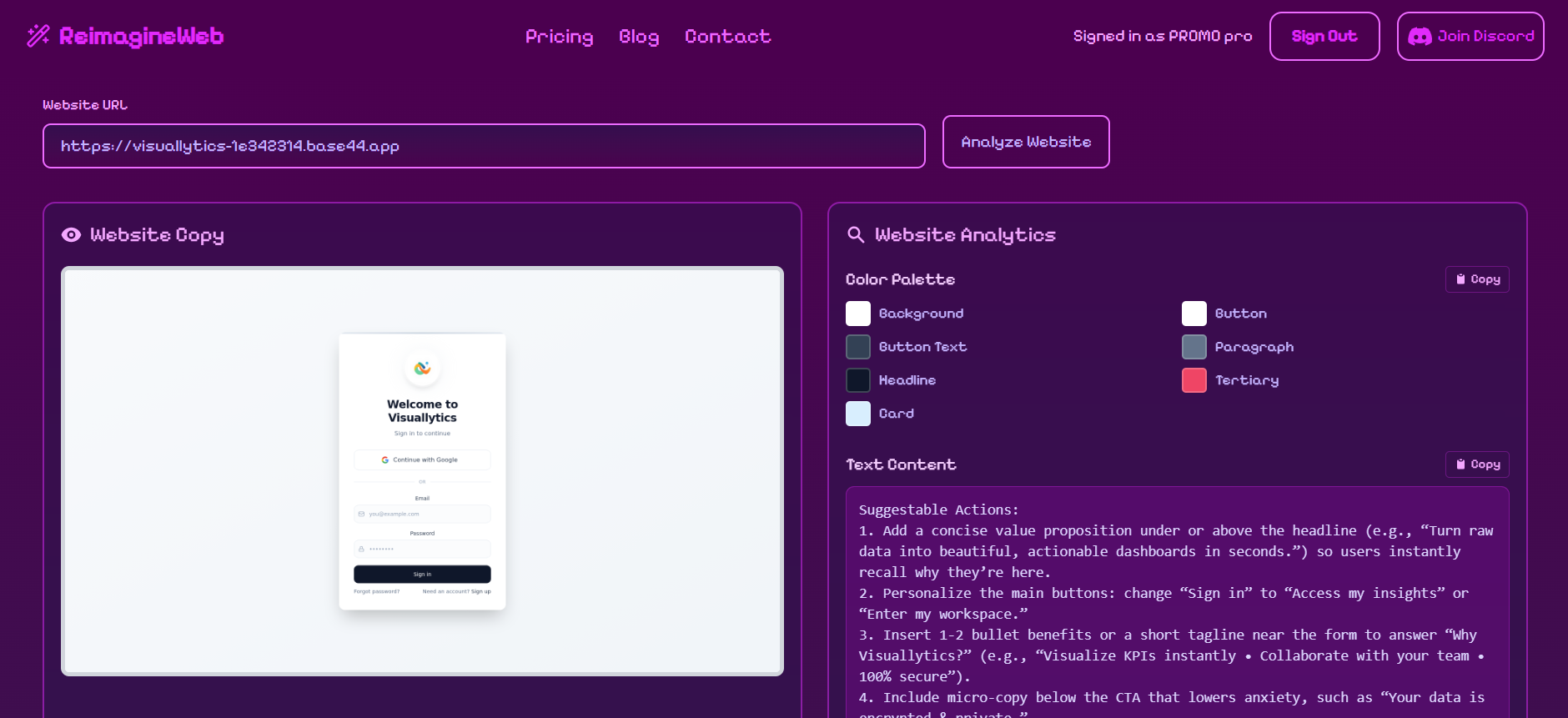This screenshot has width=1568, height=718.
Task: Click the Suggestable Actions text box
Action: (1177, 602)
